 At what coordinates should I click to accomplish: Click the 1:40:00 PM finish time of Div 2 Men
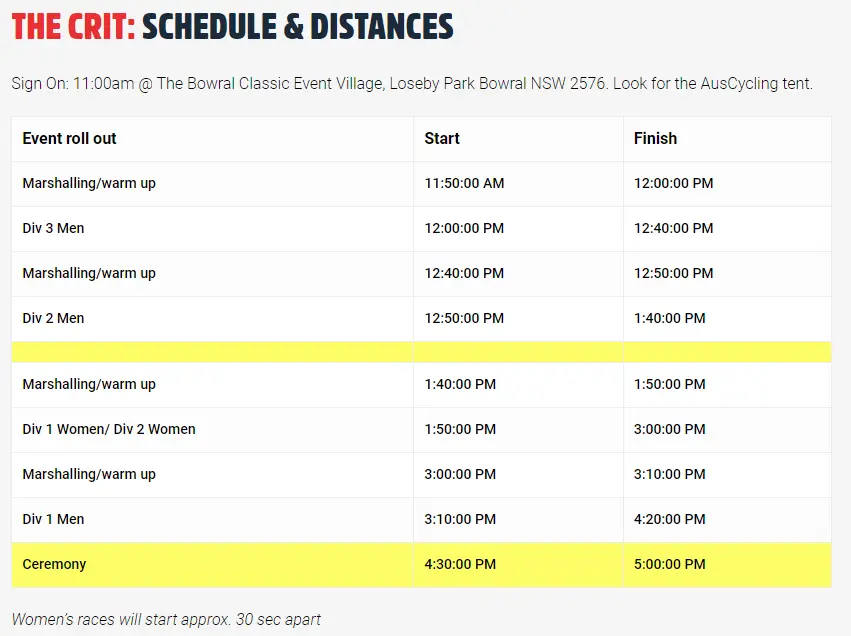click(x=669, y=319)
